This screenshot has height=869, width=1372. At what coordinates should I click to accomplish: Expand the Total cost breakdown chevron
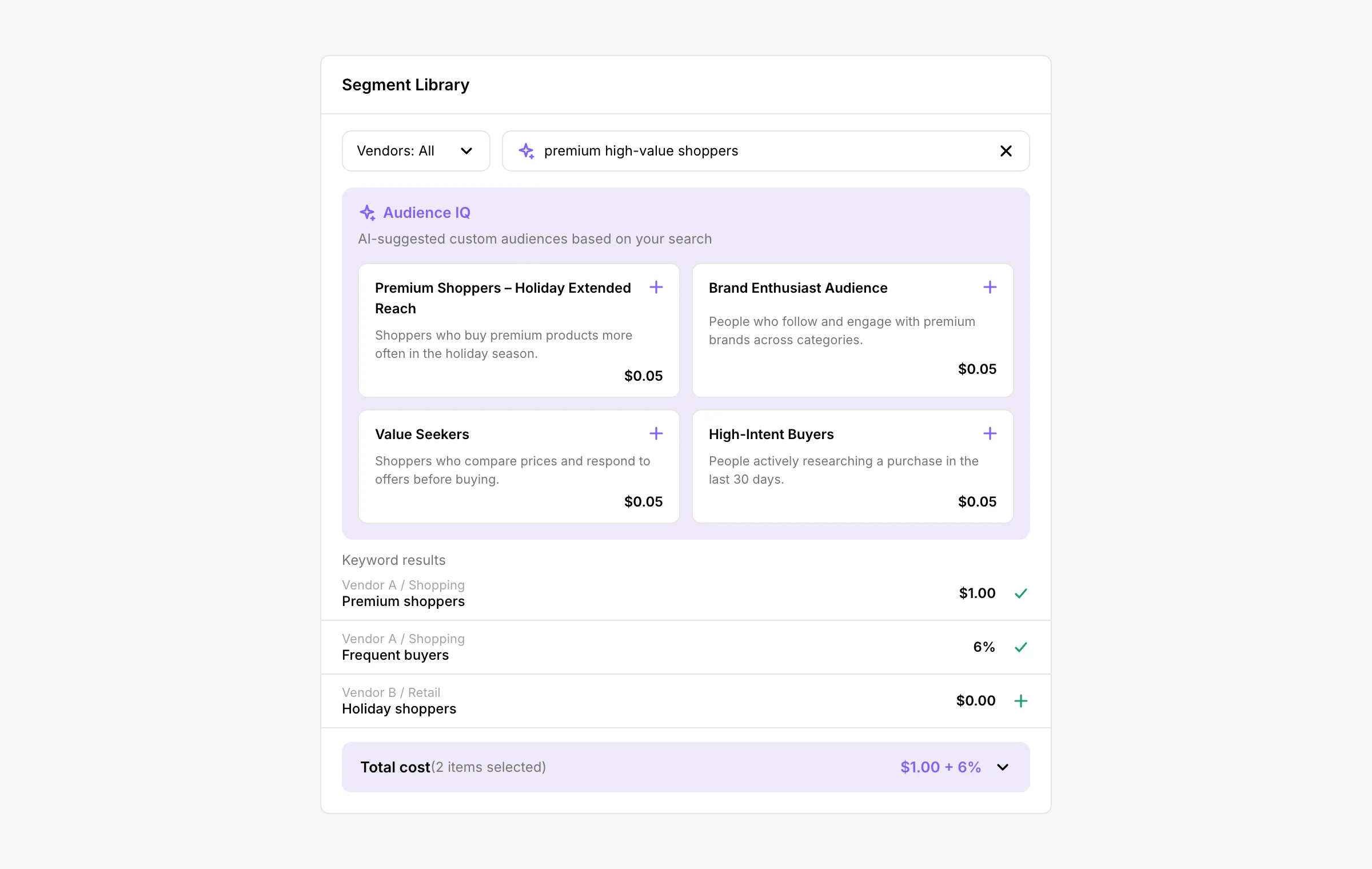[x=1003, y=767]
